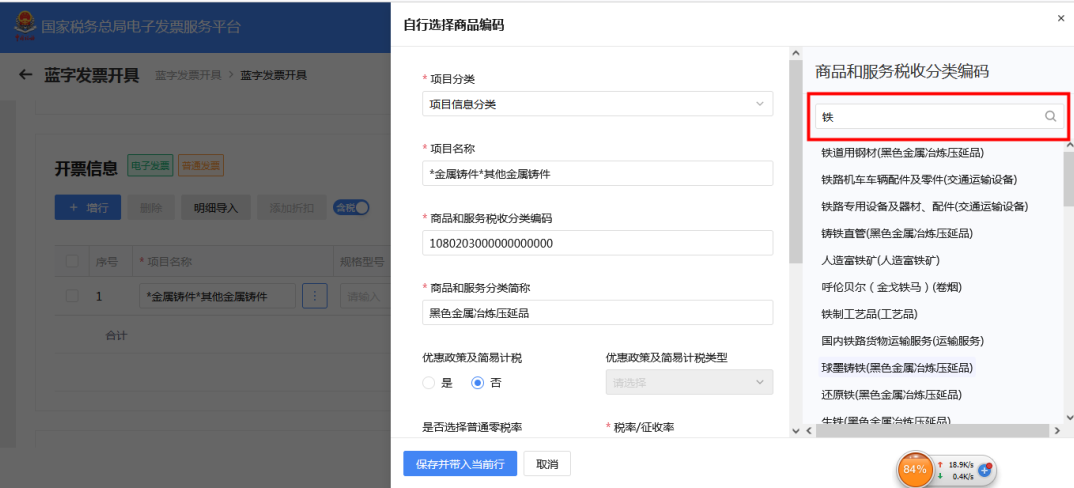This screenshot has height=488, width=1074.
Task: Click the search magnifier icon in code search box
Action: tap(1050, 117)
